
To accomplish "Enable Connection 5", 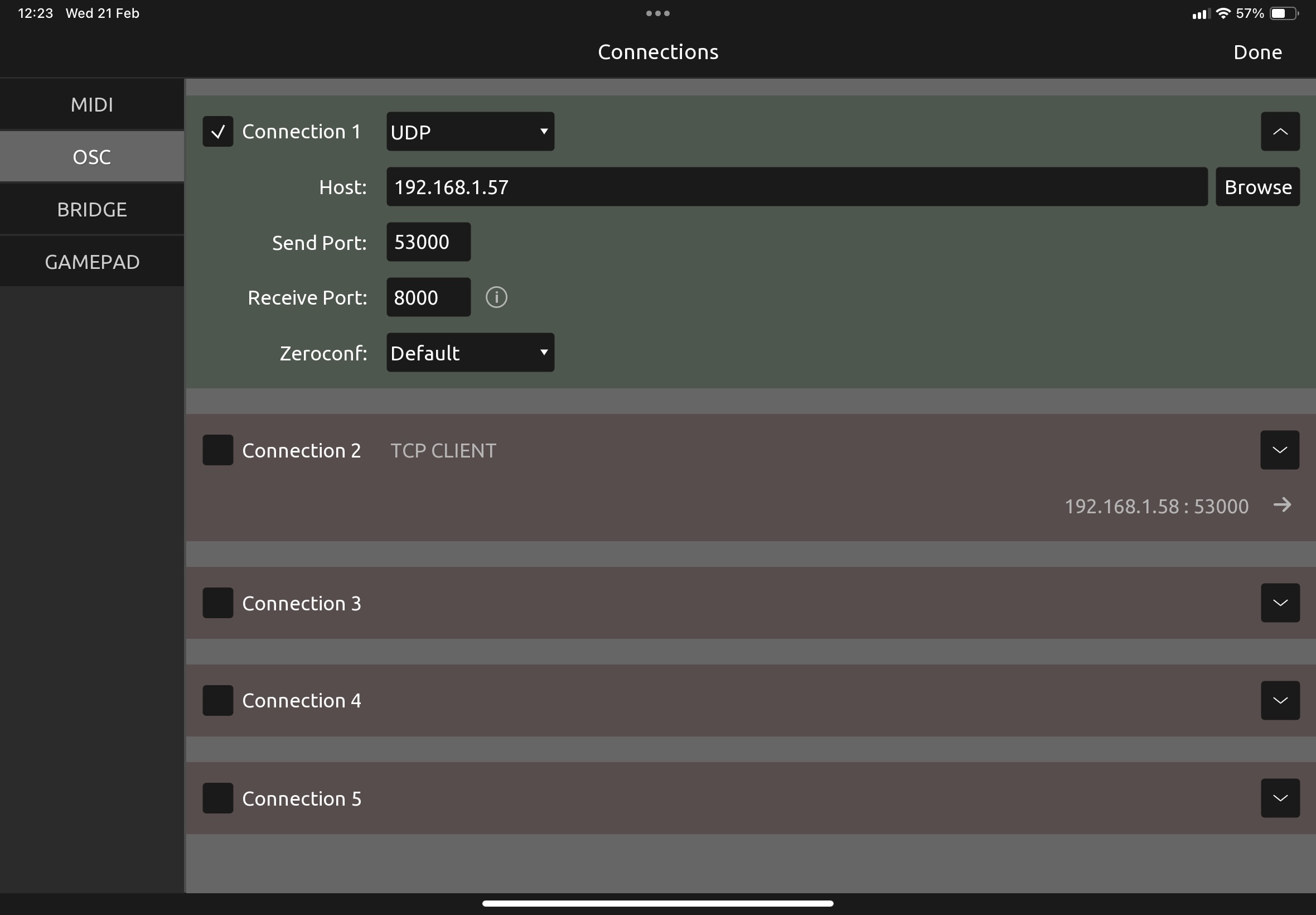I will tap(217, 797).
